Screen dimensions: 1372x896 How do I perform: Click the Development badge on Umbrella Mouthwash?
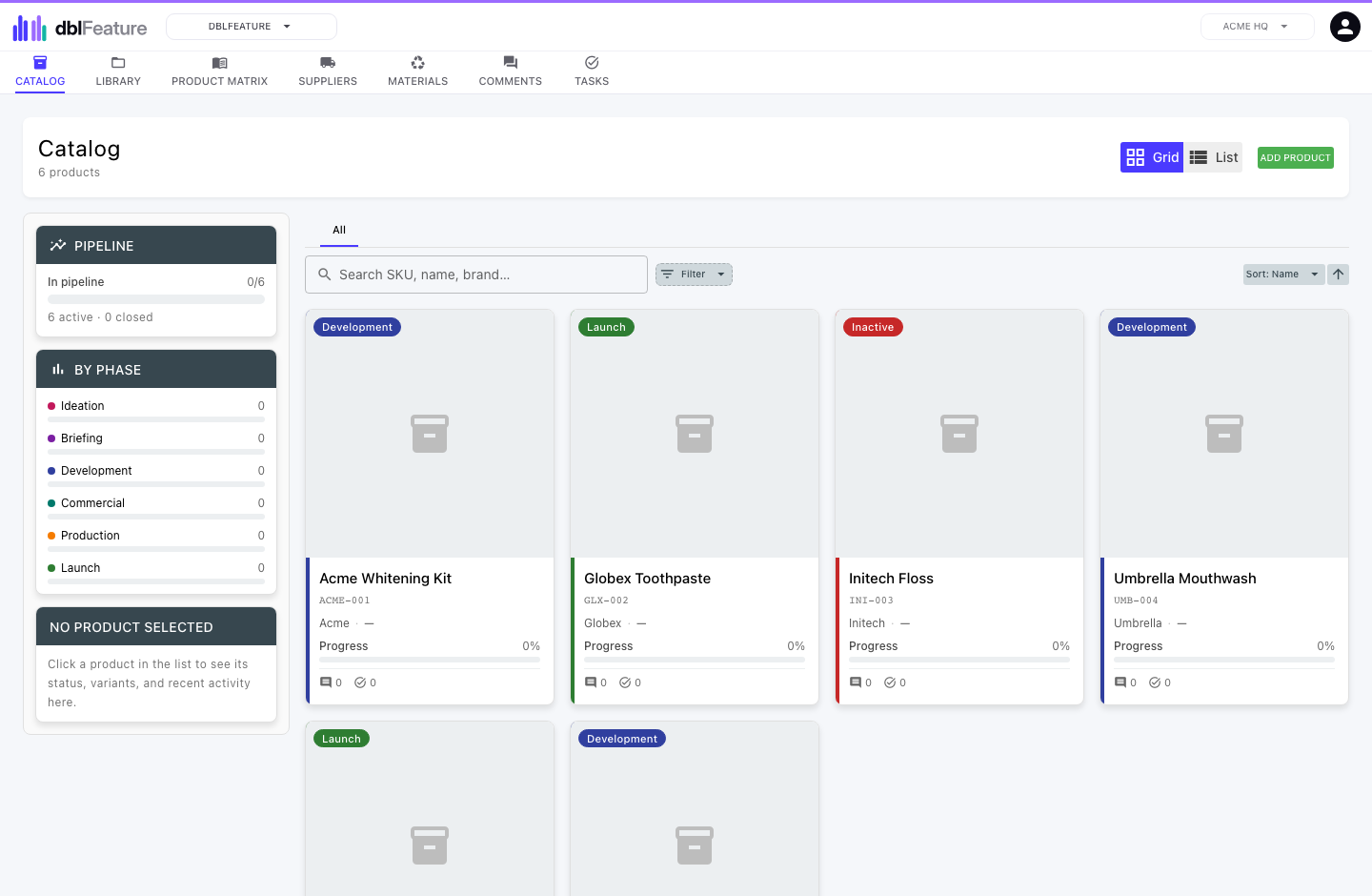tap(1152, 327)
